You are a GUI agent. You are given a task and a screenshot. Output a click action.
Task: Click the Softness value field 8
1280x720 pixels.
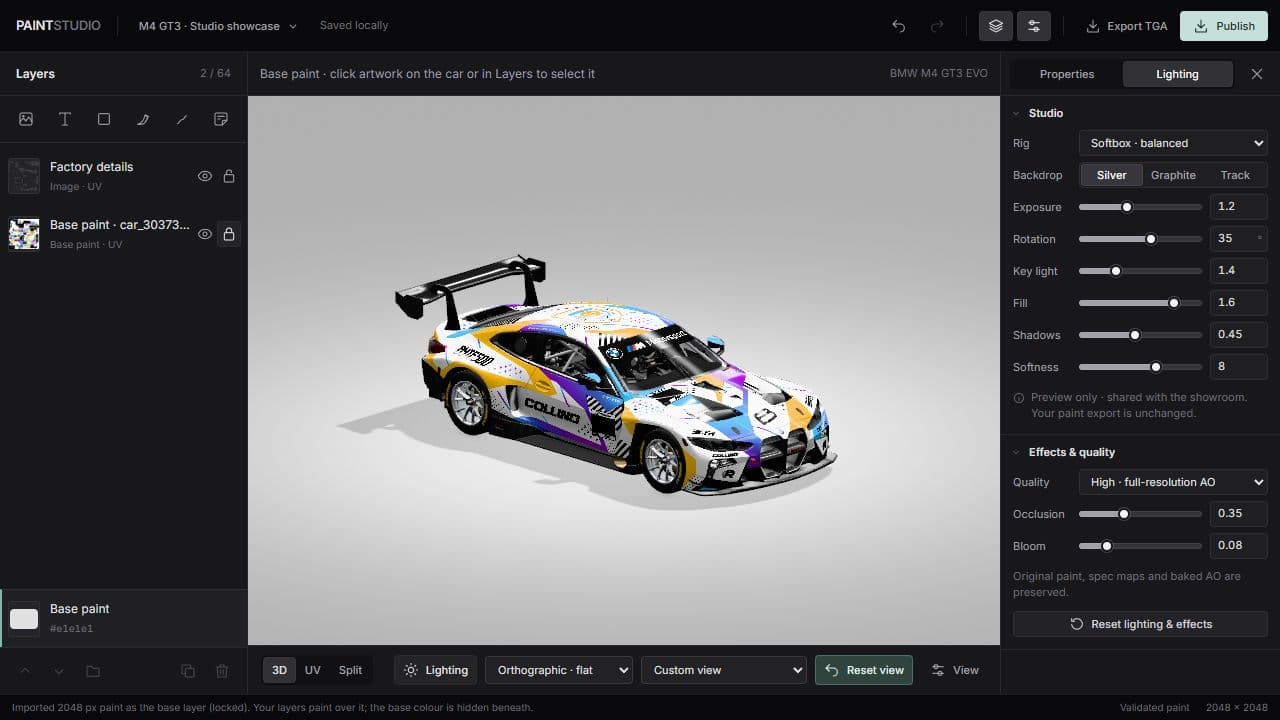[x=1238, y=367]
